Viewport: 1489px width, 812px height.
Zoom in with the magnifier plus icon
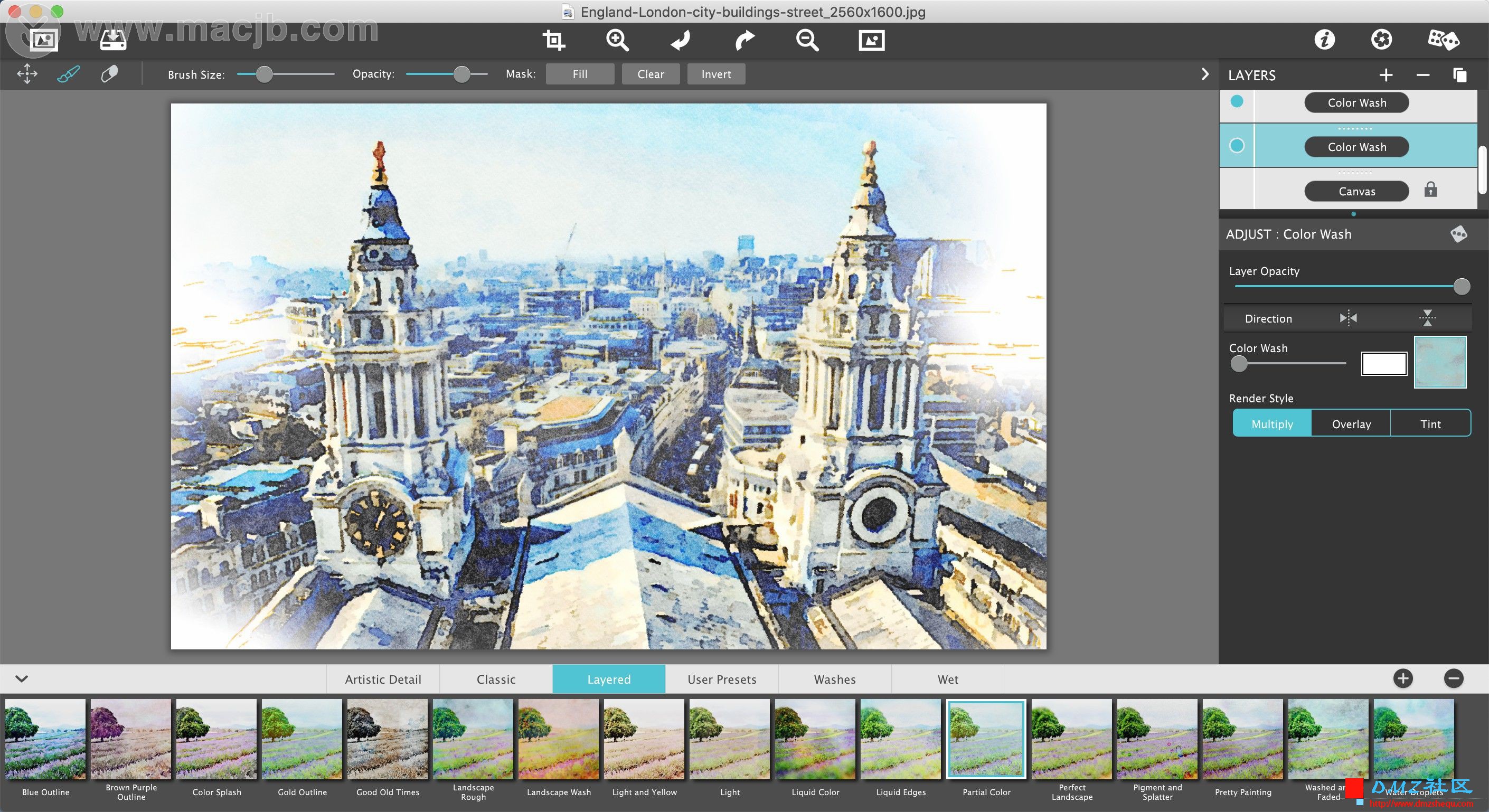click(617, 41)
